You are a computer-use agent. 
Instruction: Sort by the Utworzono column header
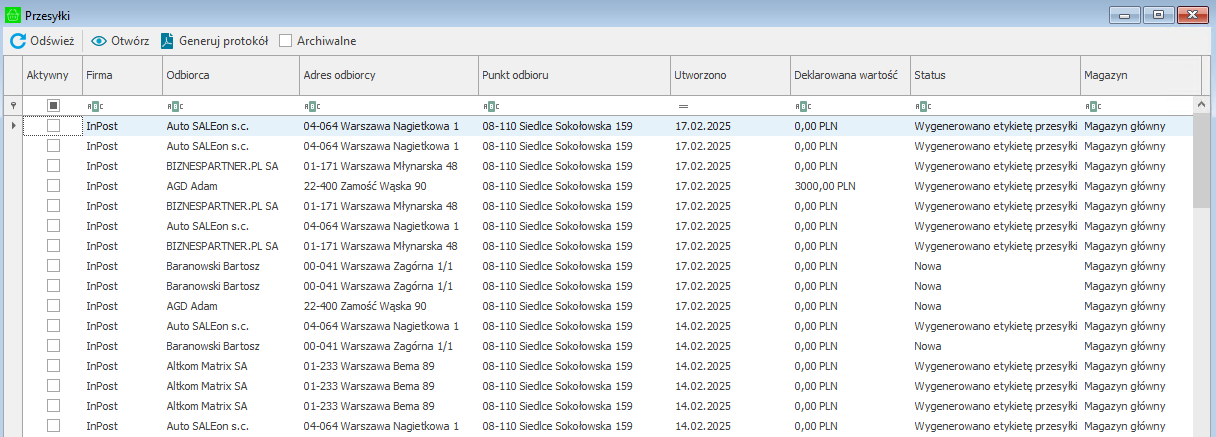(730, 75)
